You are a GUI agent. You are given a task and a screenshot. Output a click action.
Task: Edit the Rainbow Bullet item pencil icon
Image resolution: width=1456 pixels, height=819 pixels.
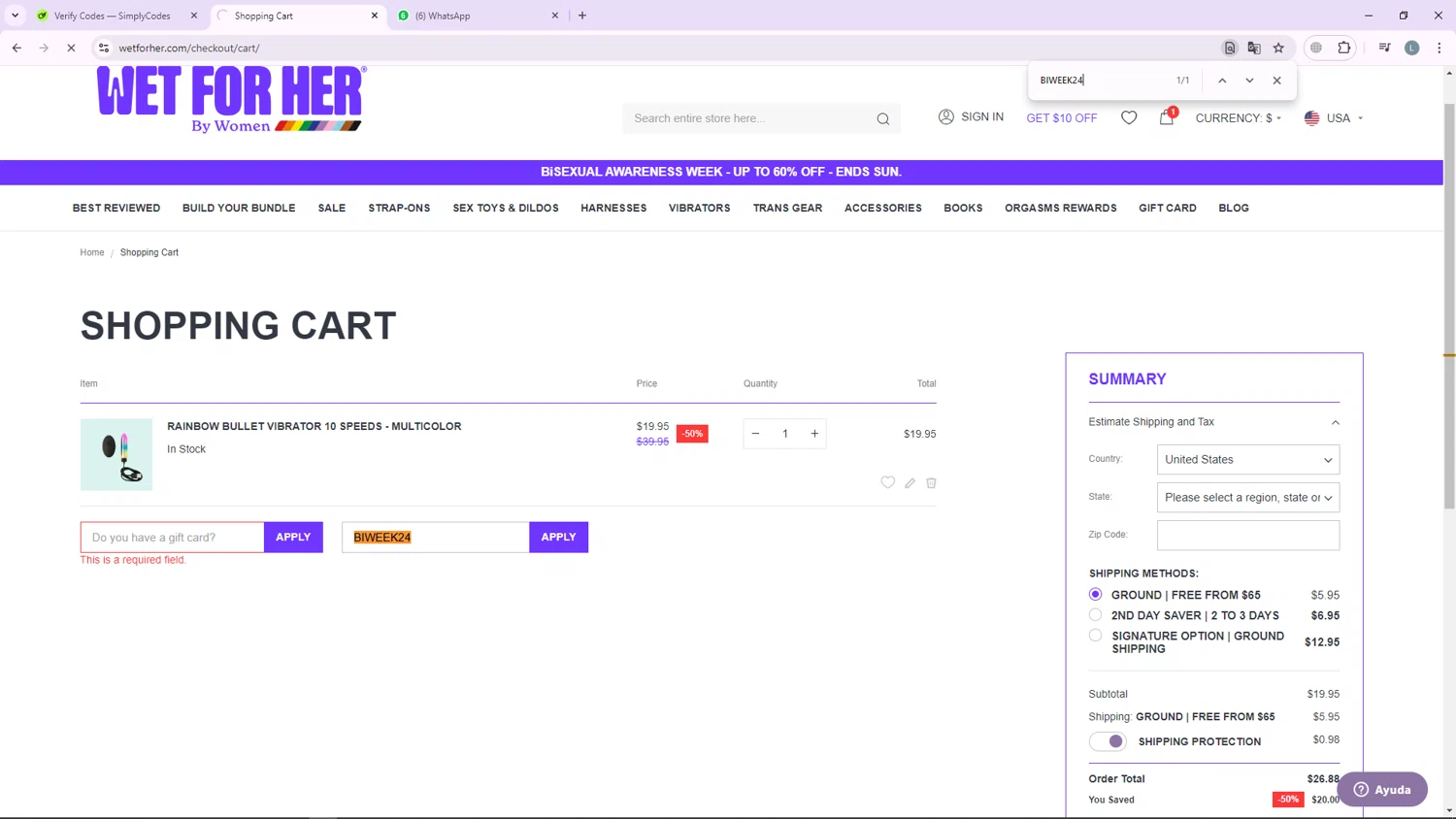910,482
